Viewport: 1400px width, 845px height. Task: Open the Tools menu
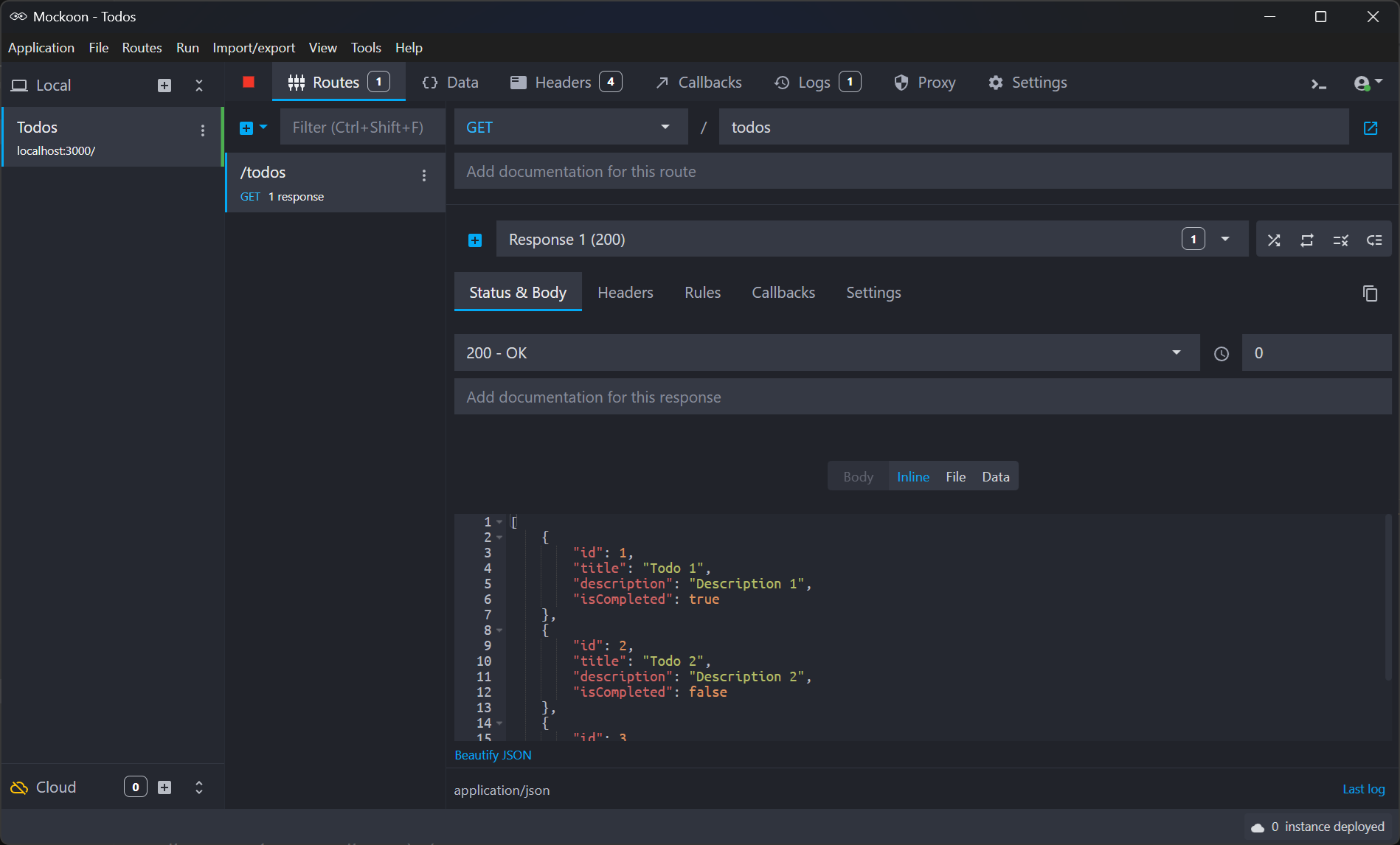[366, 48]
